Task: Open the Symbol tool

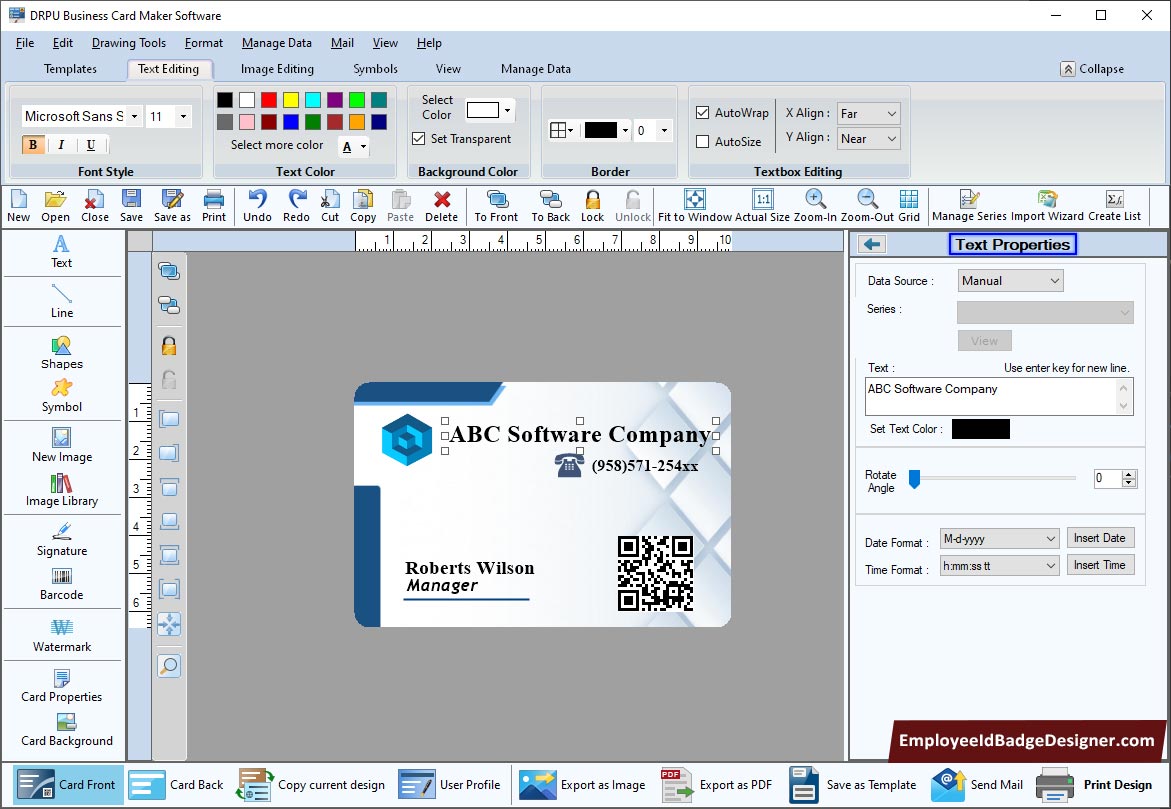Action: [x=61, y=396]
